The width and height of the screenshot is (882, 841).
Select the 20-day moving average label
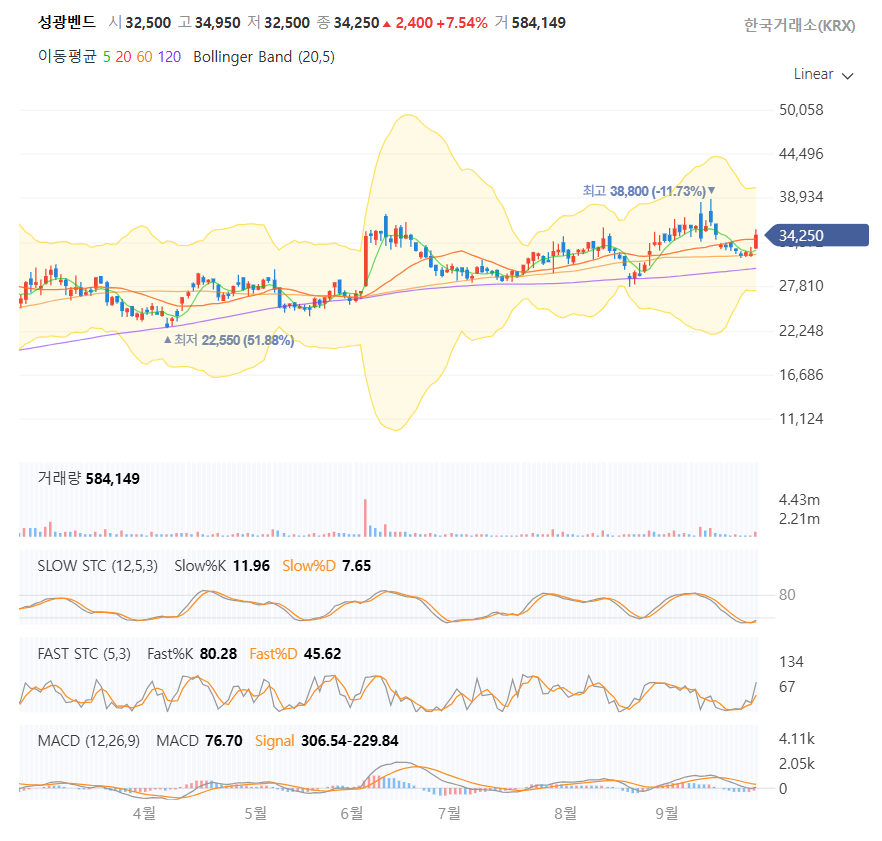(x=123, y=57)
